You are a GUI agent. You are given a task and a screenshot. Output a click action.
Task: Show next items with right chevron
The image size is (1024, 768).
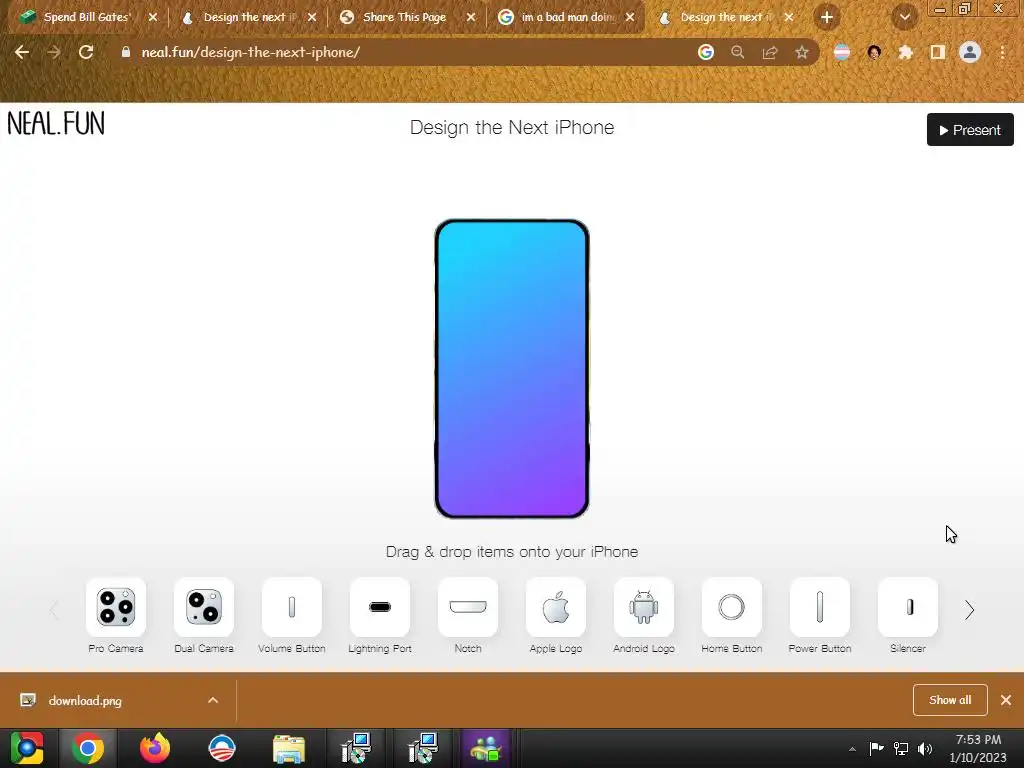[969, 610]
